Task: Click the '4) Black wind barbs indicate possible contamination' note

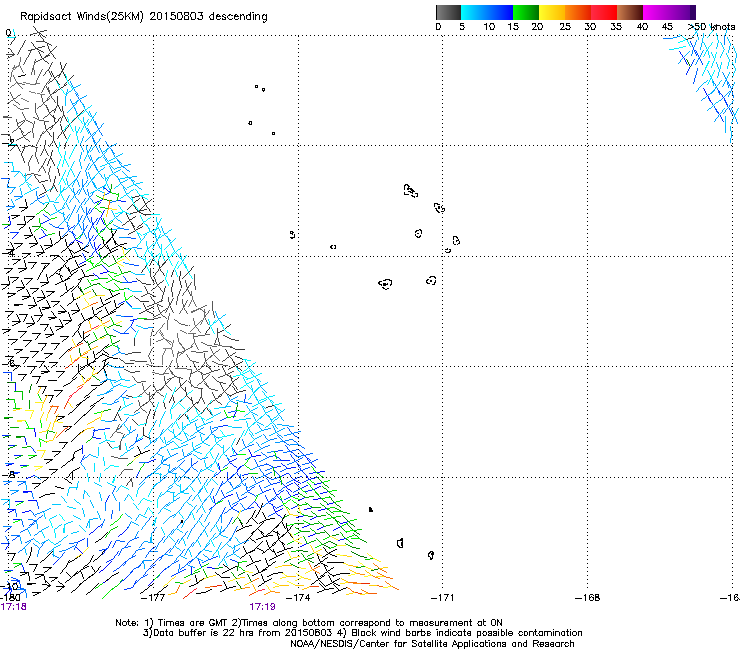Action: click(x=460, y=633)
